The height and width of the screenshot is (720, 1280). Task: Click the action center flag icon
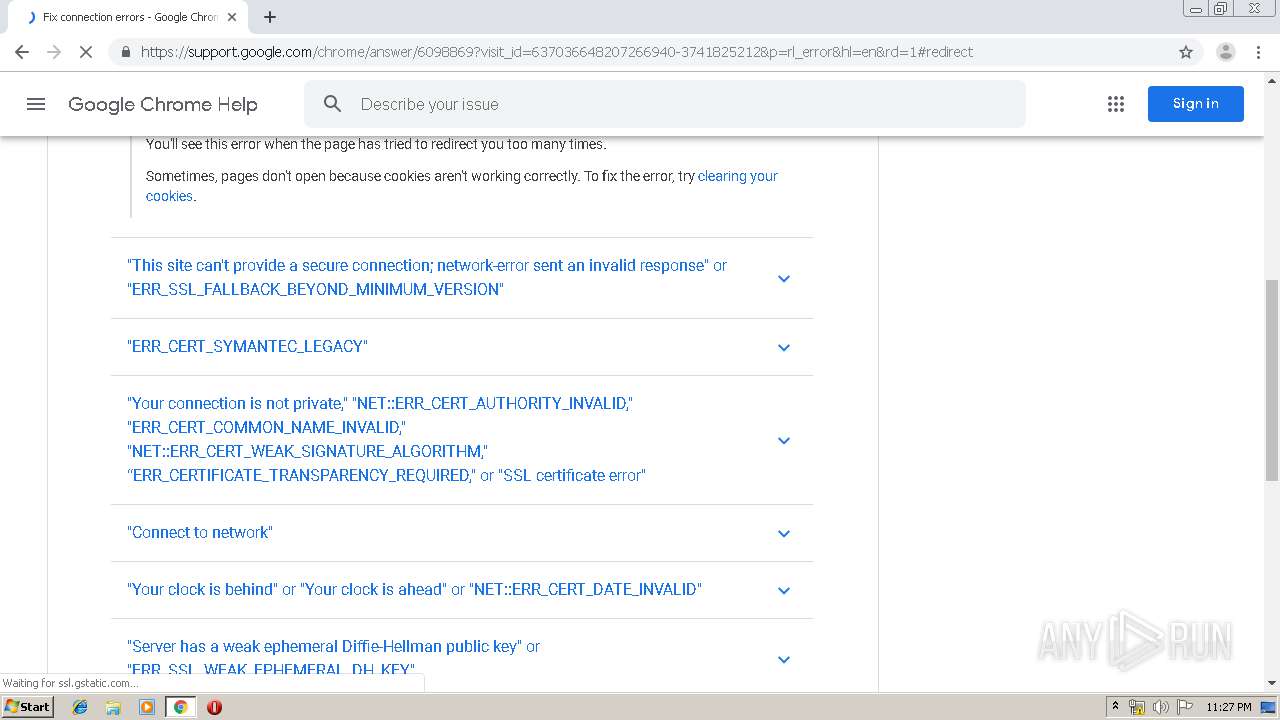[1185, 707]
